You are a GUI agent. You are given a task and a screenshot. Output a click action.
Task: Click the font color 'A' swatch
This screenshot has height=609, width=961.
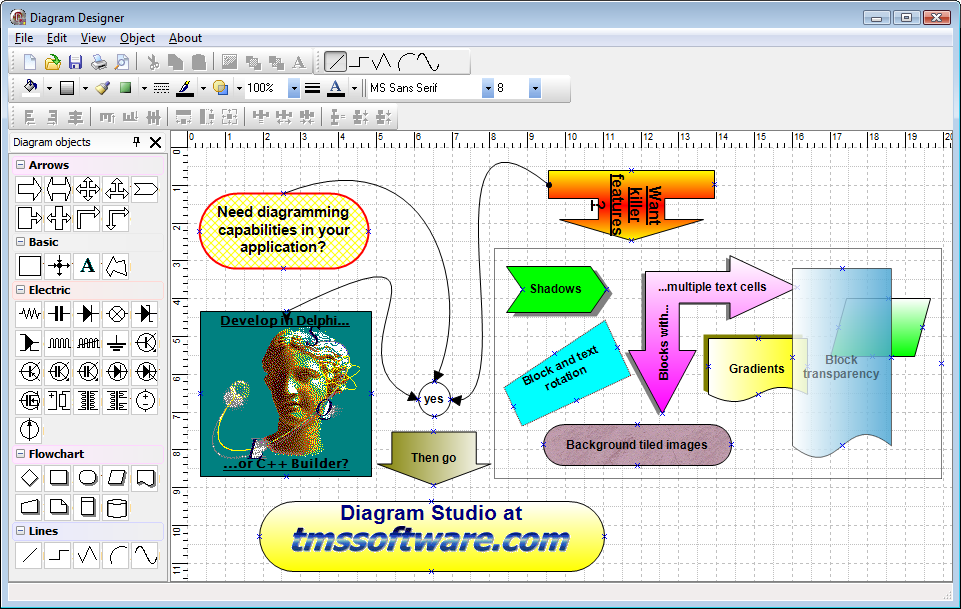coord(335,88)
